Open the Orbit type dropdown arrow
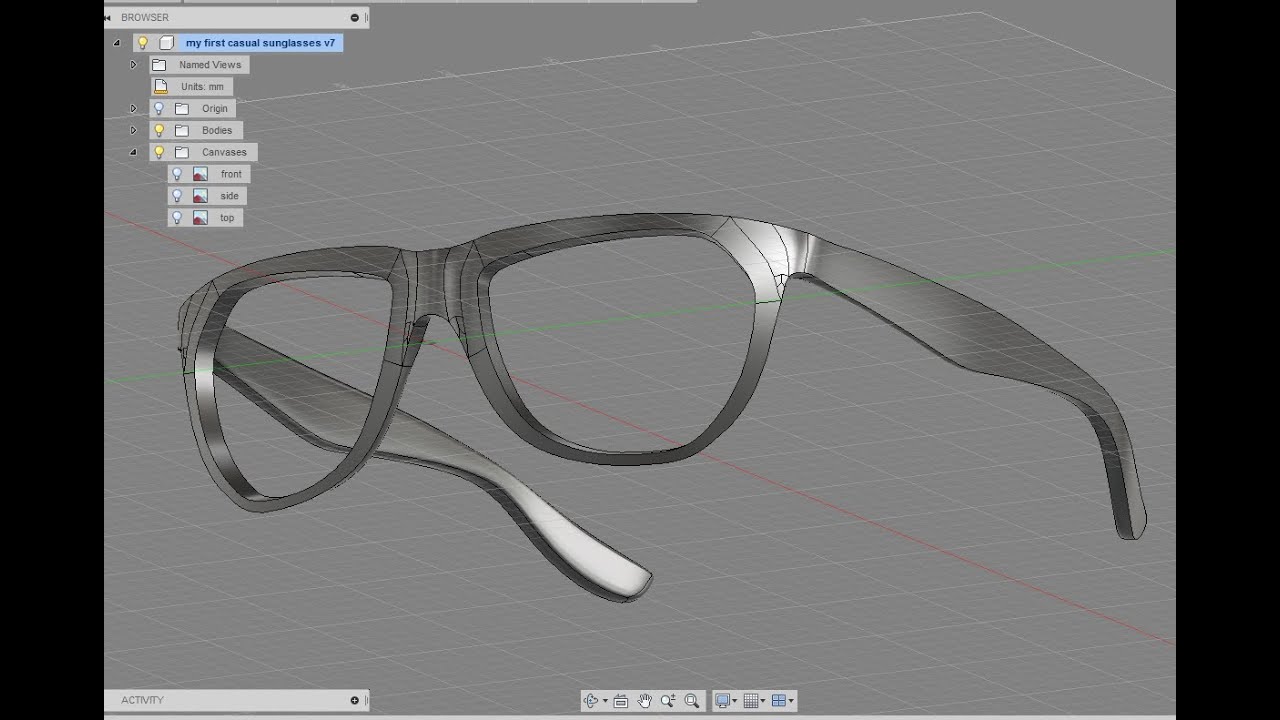 pyautogui.click(x=605, y=702)
